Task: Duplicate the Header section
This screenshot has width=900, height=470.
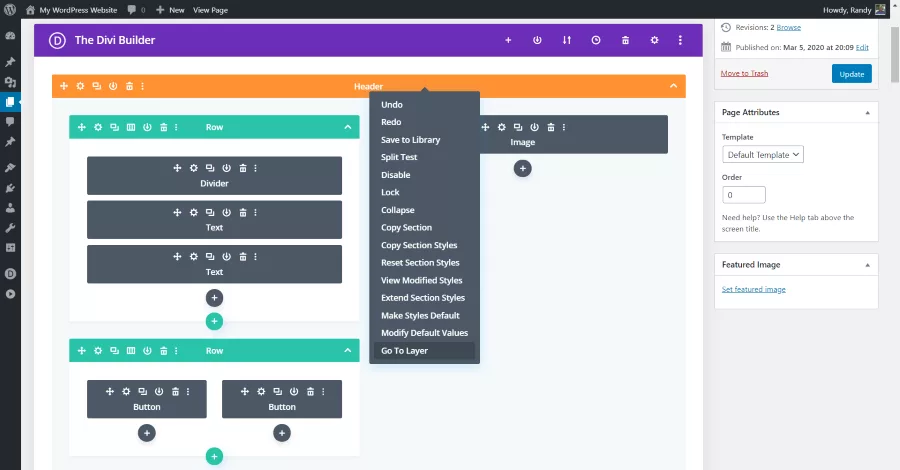Action: (96, 86)
